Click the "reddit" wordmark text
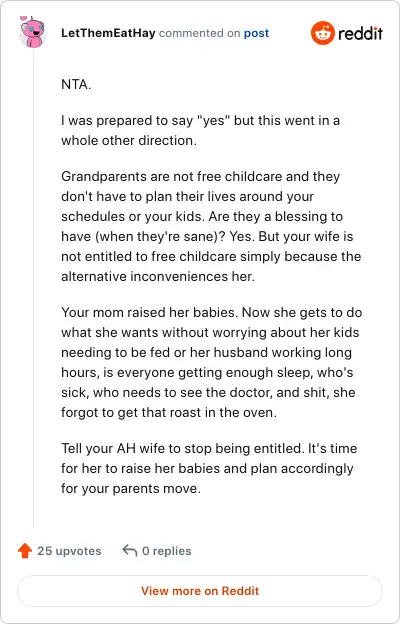Viewport: 400px width, 624px height. pos(360,33)
